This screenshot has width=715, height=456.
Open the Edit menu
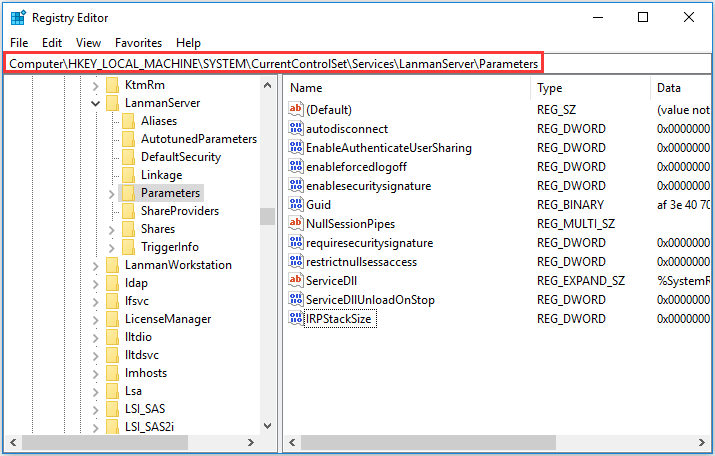(x=52, y=43)
